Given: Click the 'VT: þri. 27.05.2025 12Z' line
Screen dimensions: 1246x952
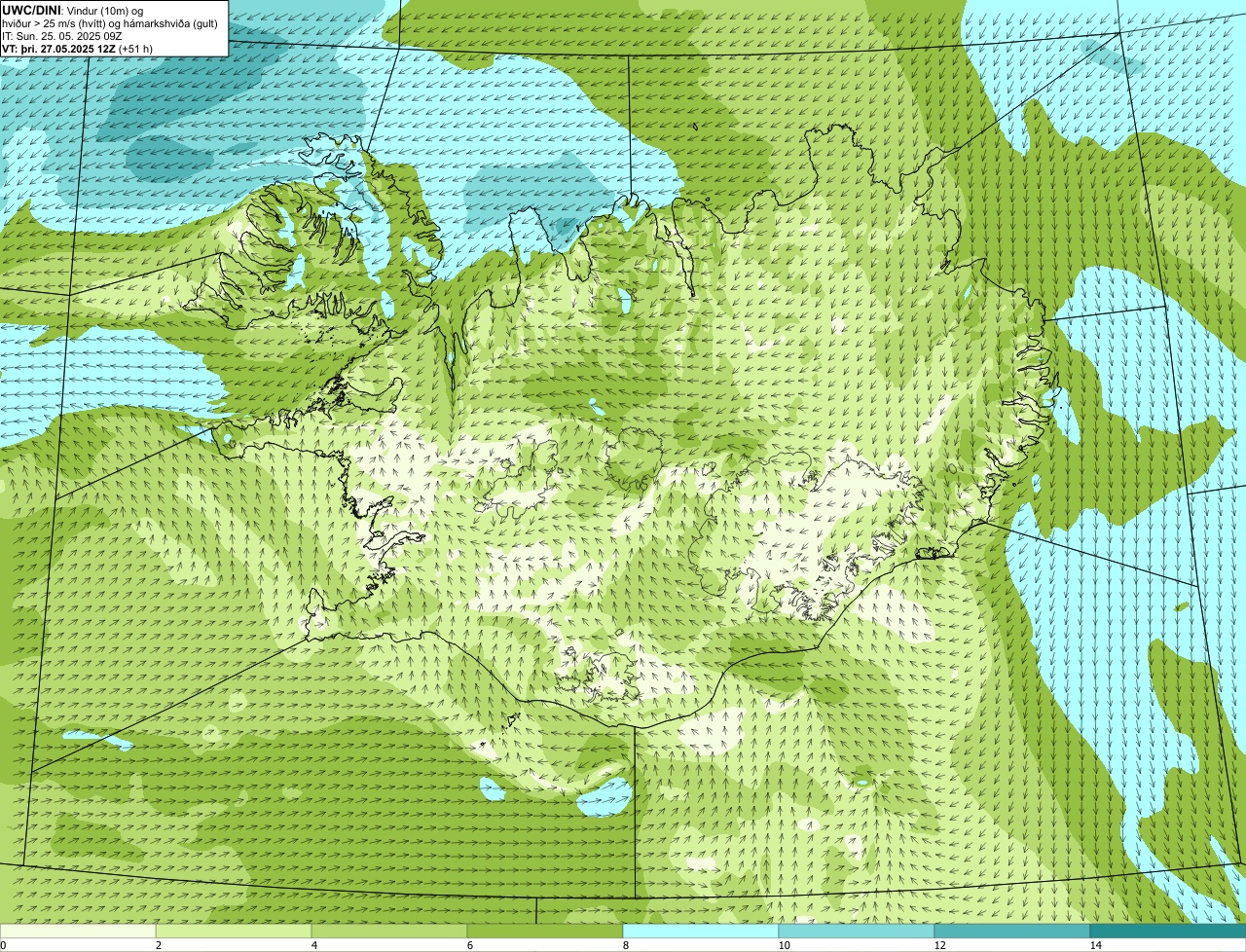Looking at the screenshot, I should click(78, 49).
